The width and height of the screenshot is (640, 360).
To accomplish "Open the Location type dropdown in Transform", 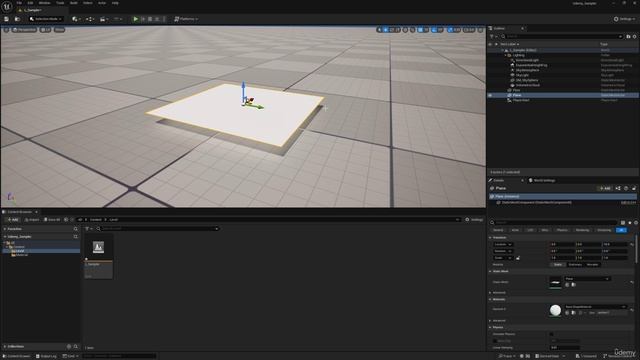I will tap(503, 244).
